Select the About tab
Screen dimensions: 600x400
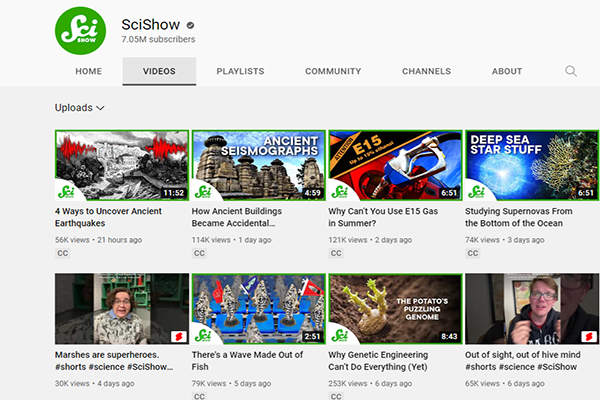pos(507,72)
